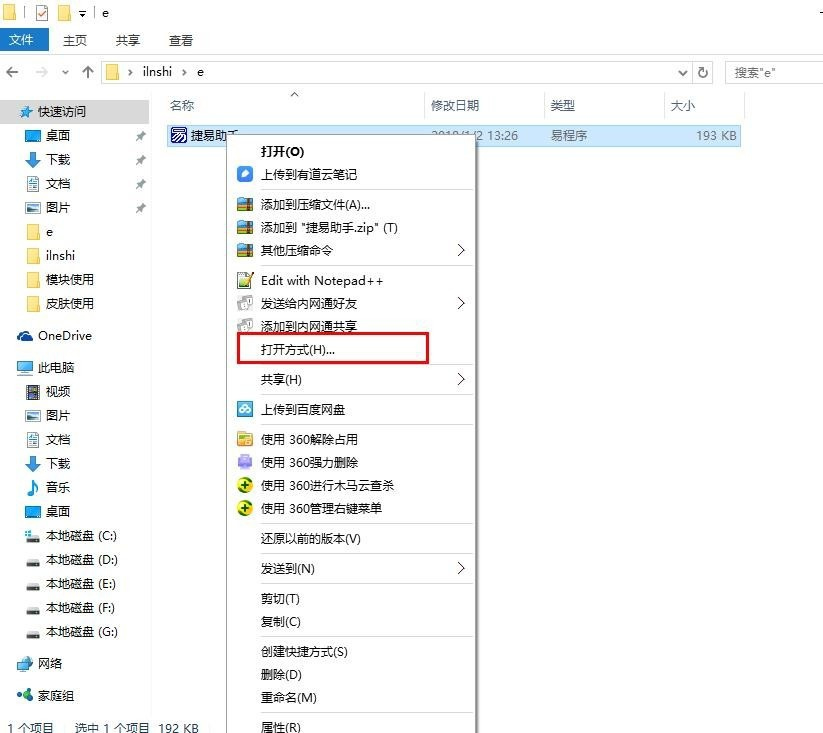
Task: Click the Notepad++ icon in context menu
Action: (x=245, y=280)
